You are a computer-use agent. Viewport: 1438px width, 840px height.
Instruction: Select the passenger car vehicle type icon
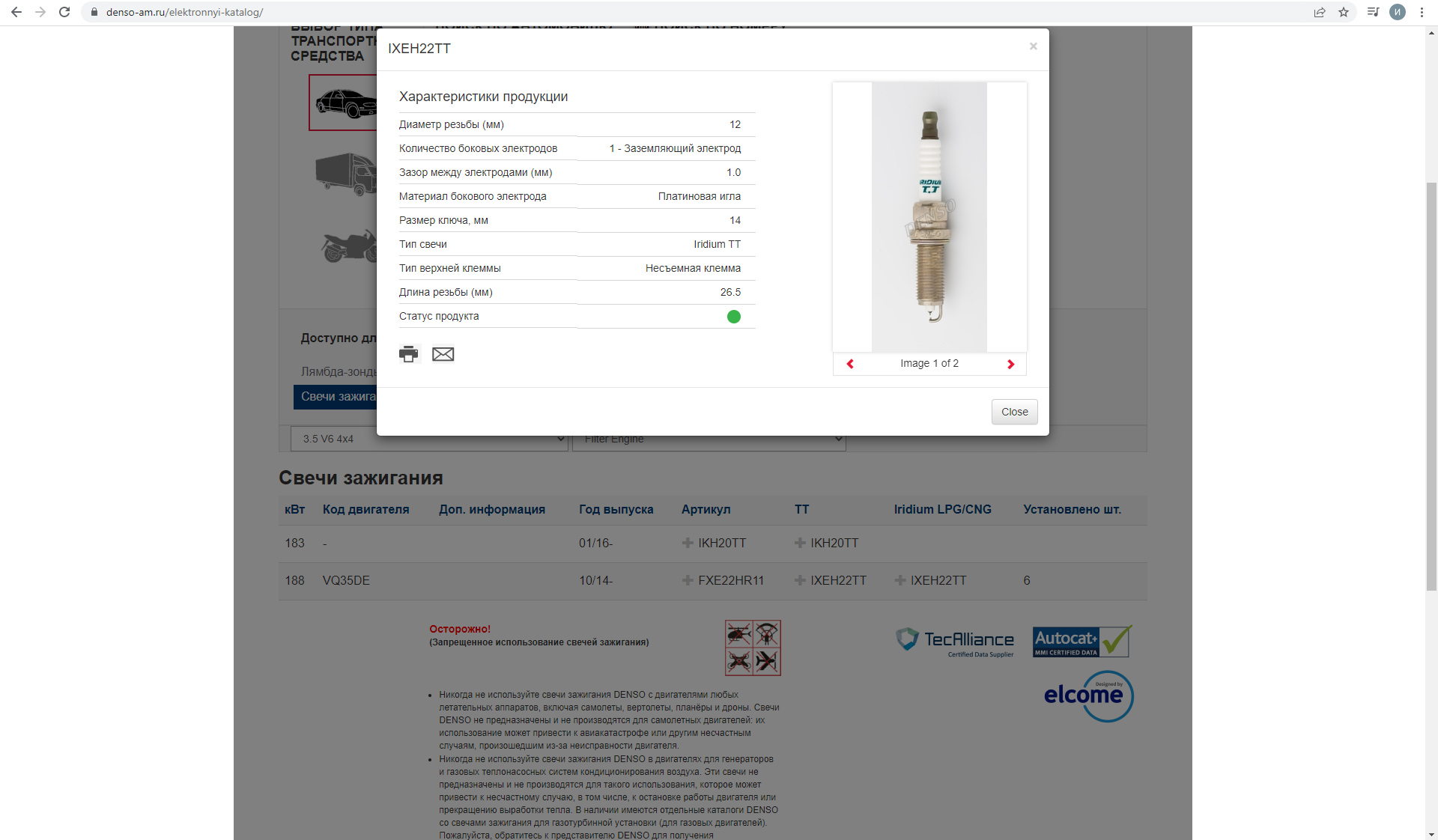click(x=343, y=103)
